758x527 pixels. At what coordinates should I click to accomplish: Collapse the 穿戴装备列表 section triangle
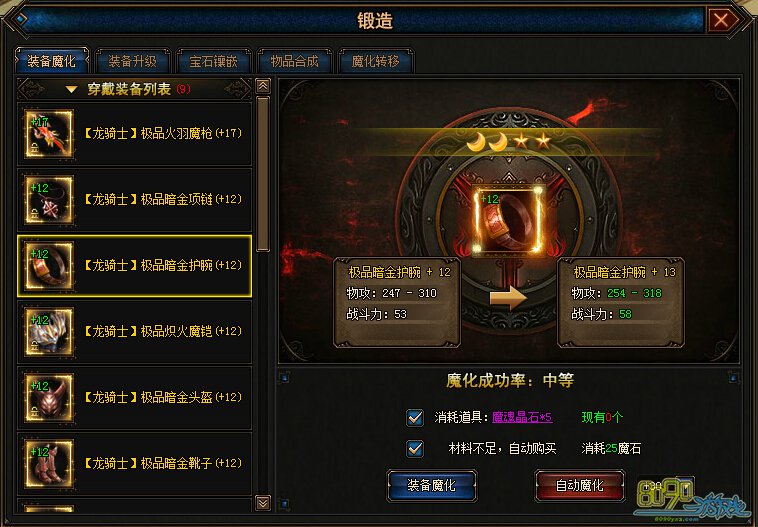coord(72,89)
